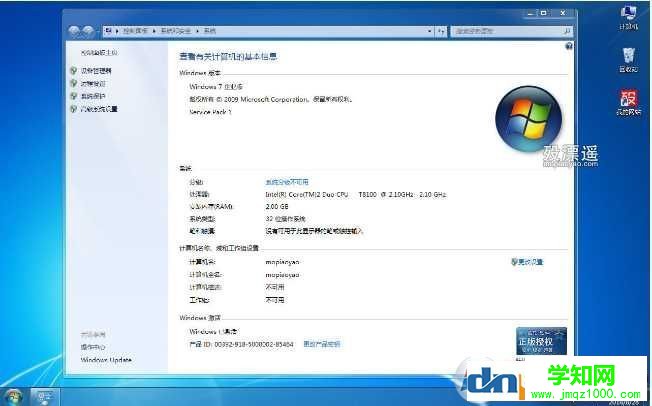Click the Windows 7 logo orb image

(x=529, y=119)
